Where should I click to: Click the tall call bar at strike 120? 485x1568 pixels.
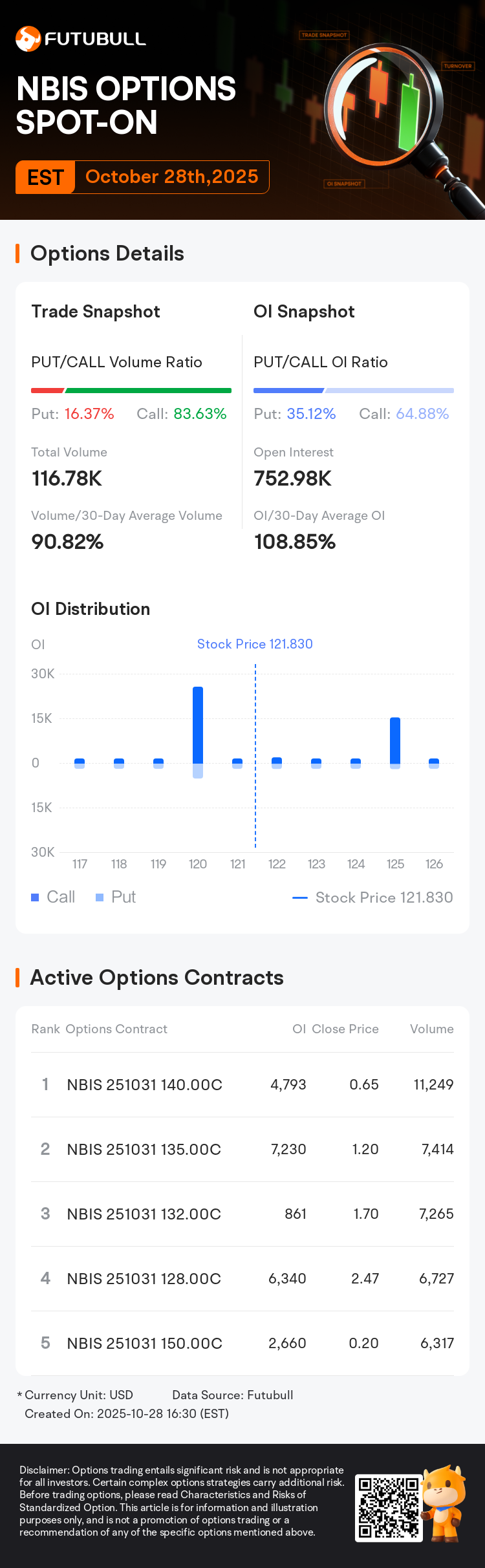coord(198,725)
